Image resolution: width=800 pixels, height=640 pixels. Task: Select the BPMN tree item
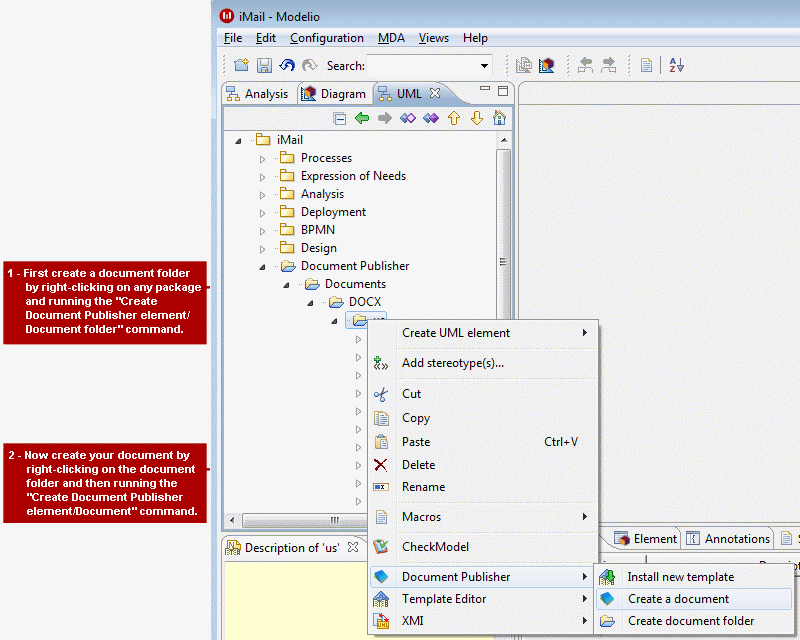pyautogui.click(x=317, y=230)
